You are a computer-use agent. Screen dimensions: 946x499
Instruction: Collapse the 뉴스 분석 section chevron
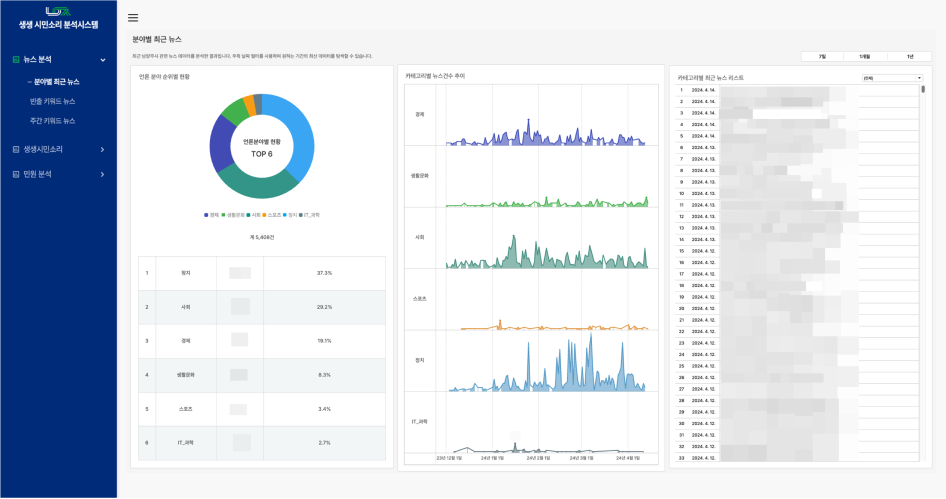(103, 60)
